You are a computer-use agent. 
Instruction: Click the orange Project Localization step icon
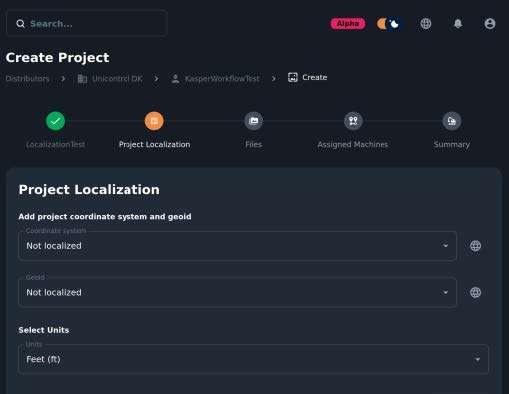[x=154, y=121]
